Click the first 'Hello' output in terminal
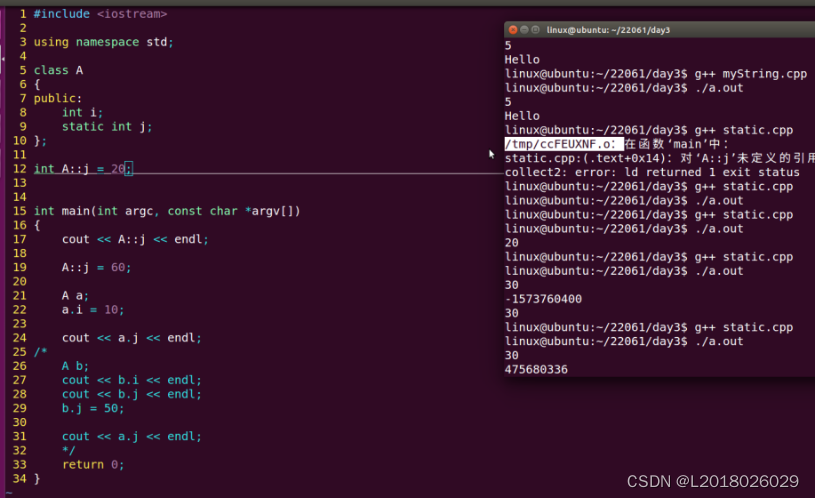The height and width of the screenshot is (498, 815). point(522,60)
